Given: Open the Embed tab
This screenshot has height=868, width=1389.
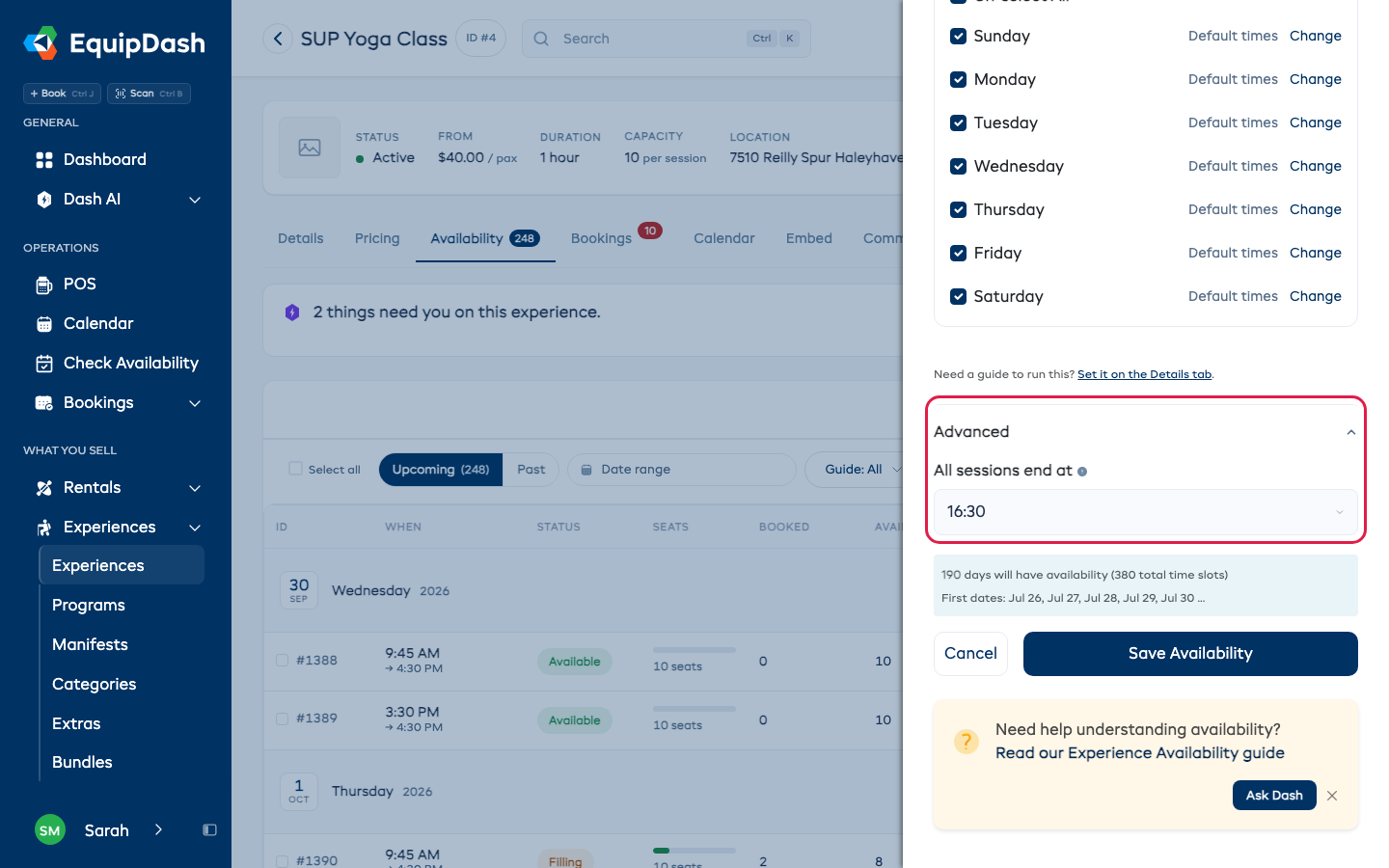Looking at the screenshot, I should pos(809,238).
